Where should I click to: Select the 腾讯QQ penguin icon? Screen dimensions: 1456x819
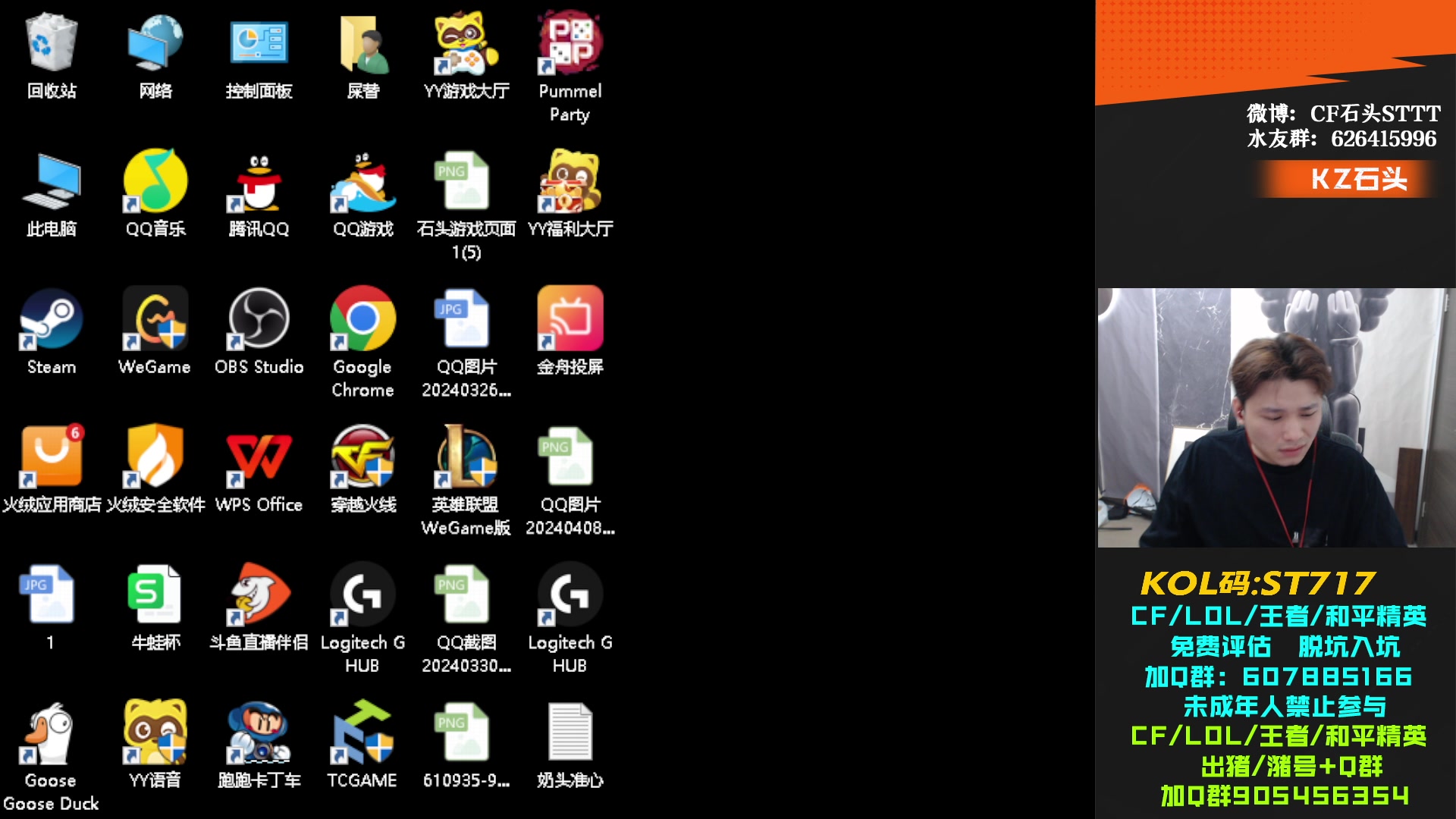[259, 181]
